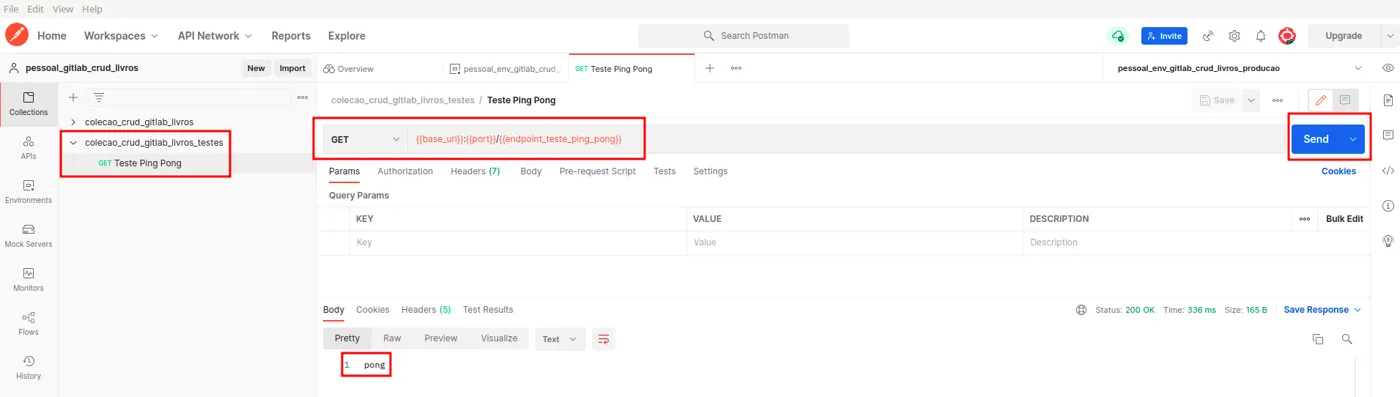Viewport: 1400px width, 397px height.
Task: Open the code snippet icon
Action: pyautogui.click(x=1388, y=171)
